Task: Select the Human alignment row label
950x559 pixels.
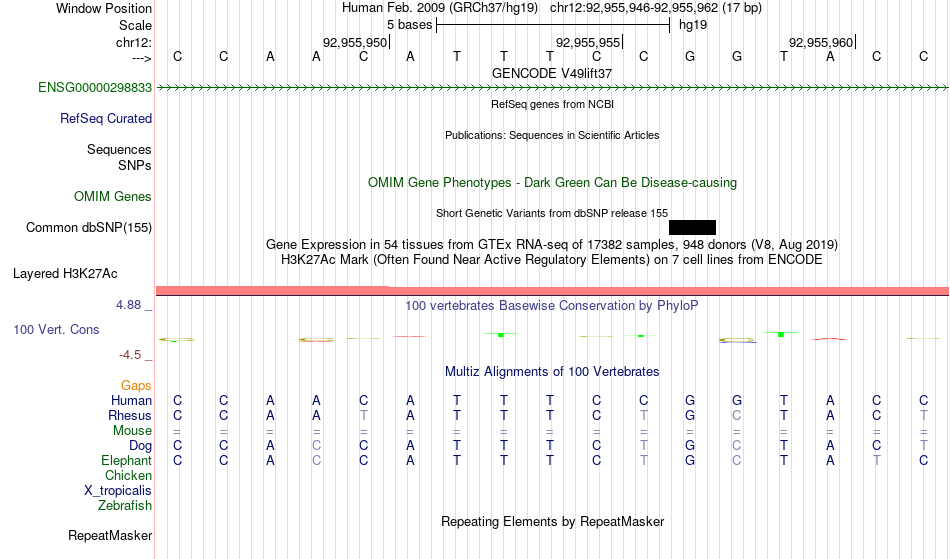Action: coord(131,400)
